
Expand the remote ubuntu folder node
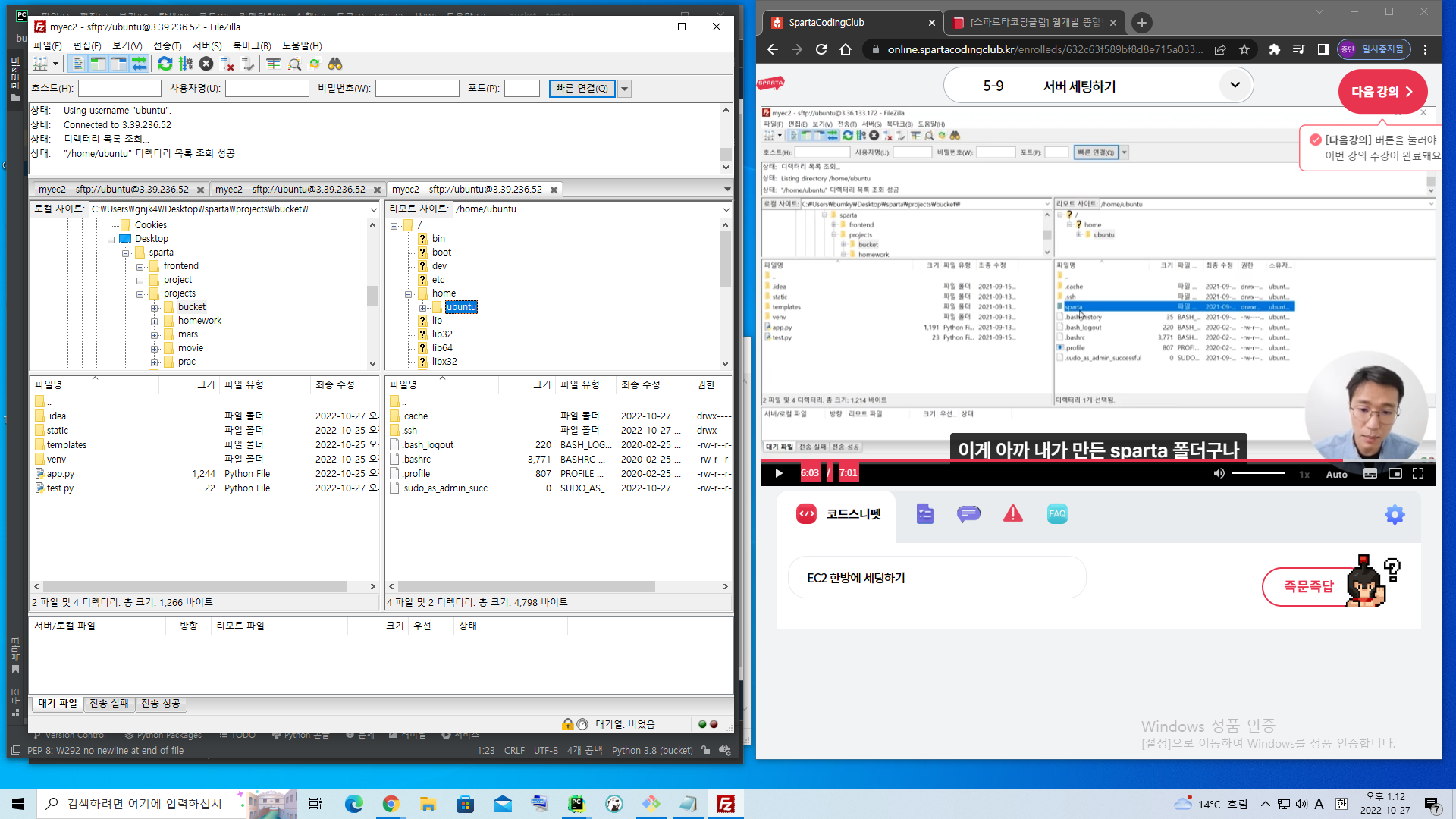422,308
